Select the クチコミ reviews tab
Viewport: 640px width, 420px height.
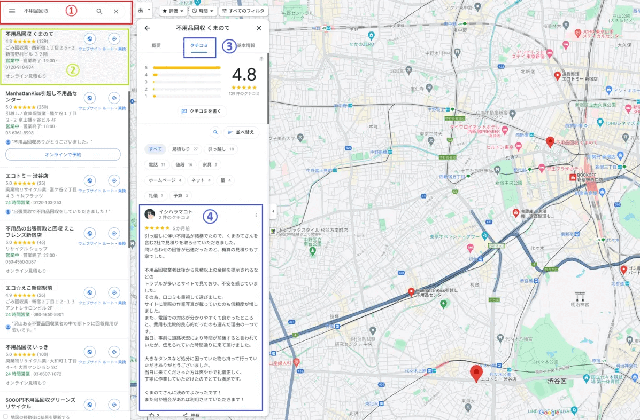[199, 46]
